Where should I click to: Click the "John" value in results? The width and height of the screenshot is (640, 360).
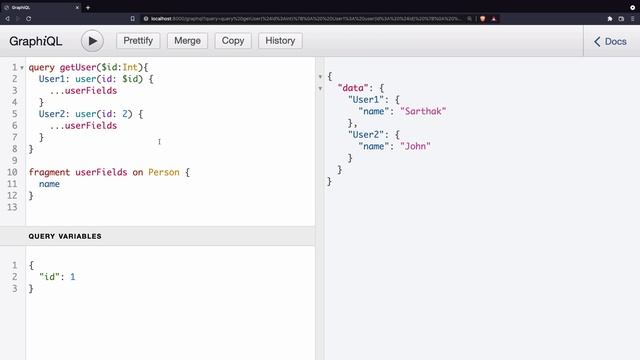[415, 146]
